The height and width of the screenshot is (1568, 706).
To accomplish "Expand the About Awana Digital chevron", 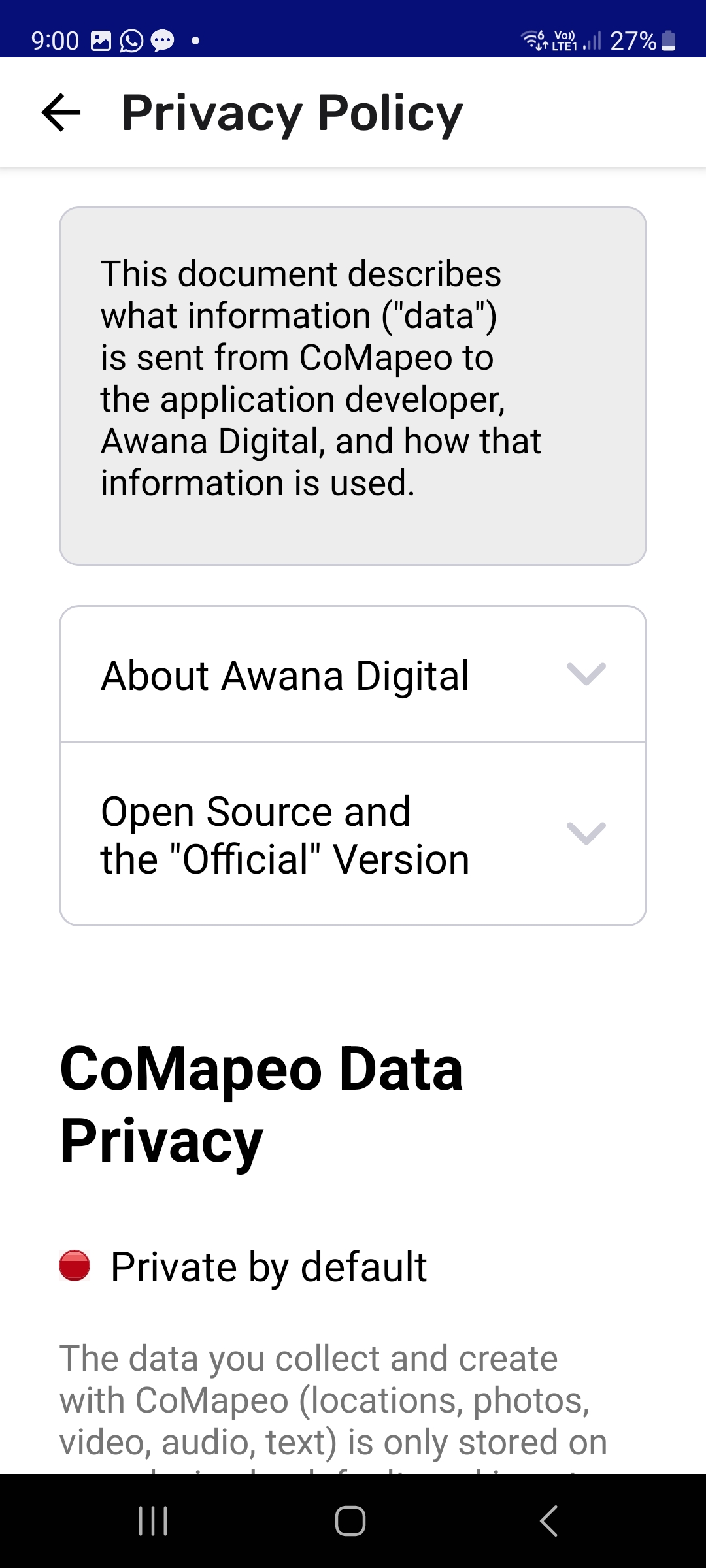I will coord(586,674).
